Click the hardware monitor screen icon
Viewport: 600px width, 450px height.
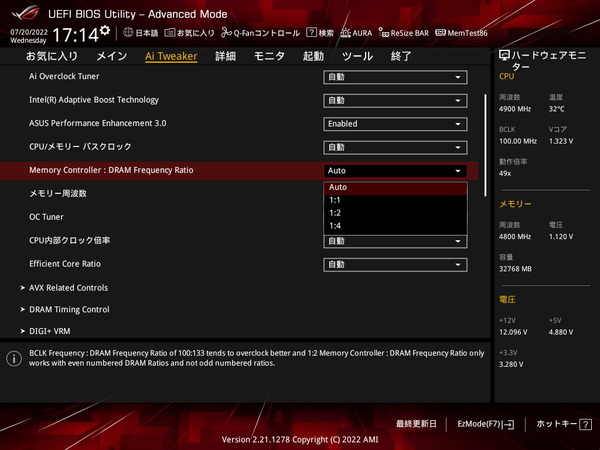coord(504,55)
